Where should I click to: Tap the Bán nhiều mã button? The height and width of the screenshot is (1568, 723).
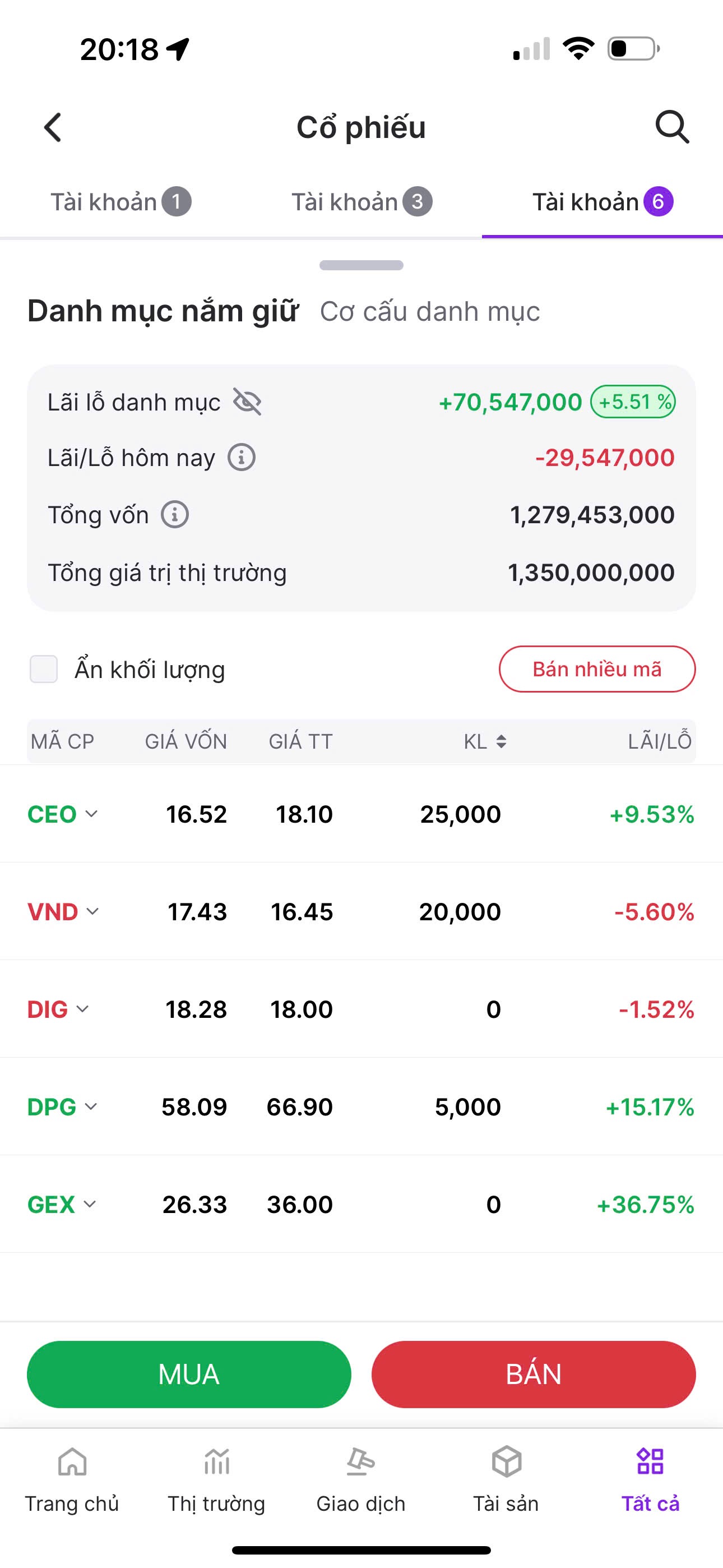(596, 669)
